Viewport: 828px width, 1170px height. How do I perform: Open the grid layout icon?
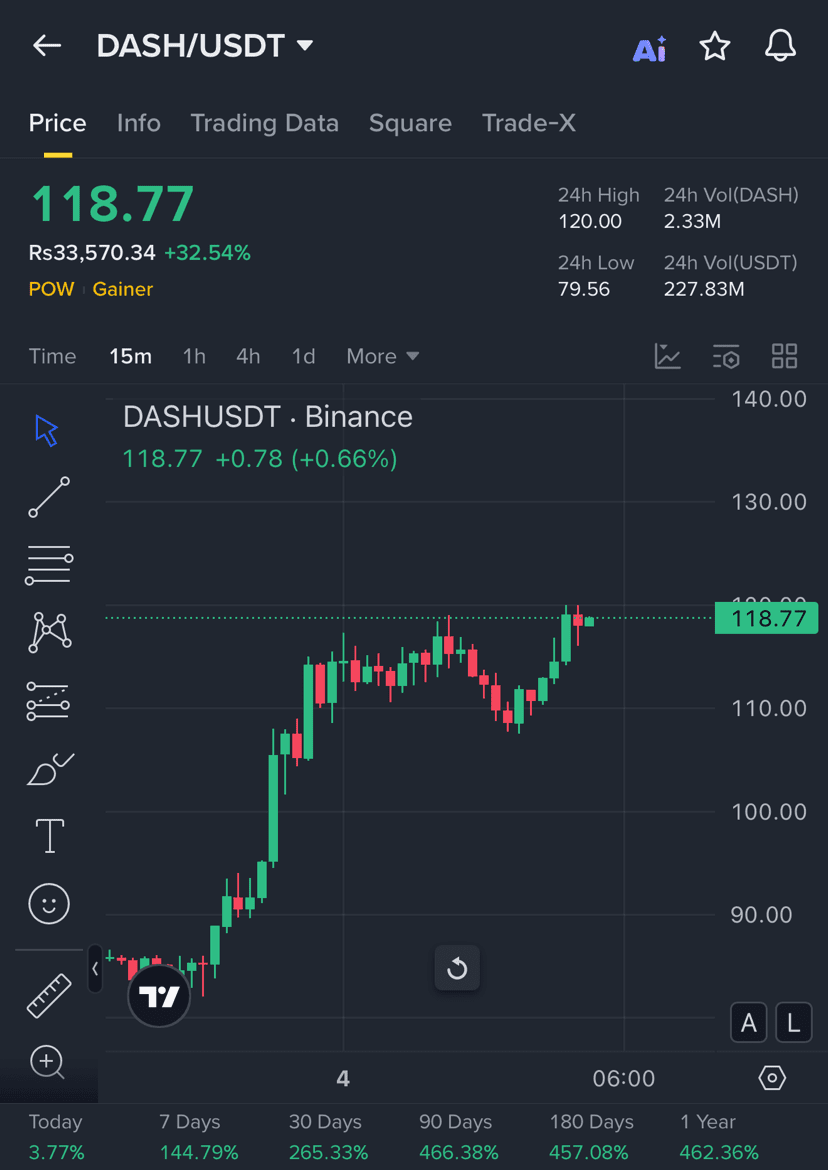tap(785, 357)
